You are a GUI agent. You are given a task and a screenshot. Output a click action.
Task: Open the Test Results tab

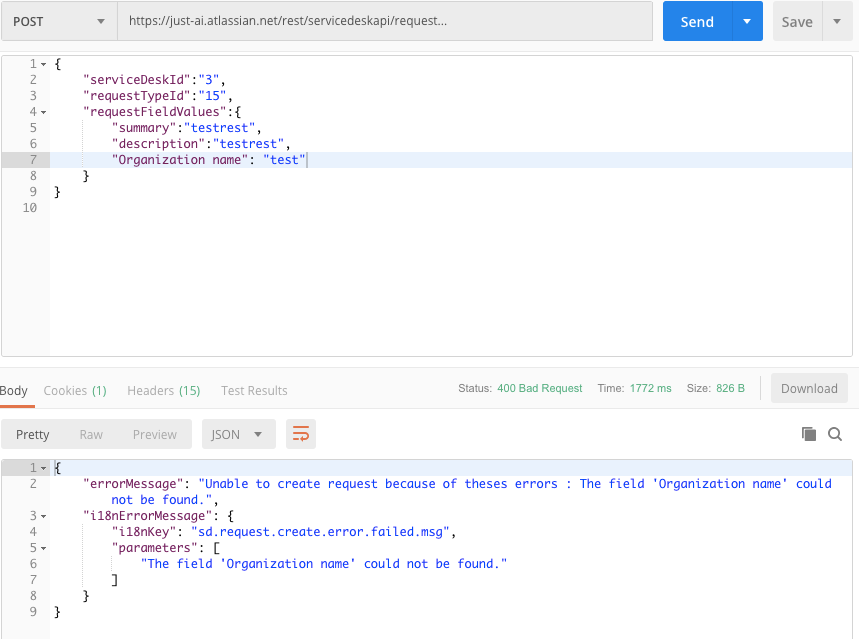click(254, 391)
